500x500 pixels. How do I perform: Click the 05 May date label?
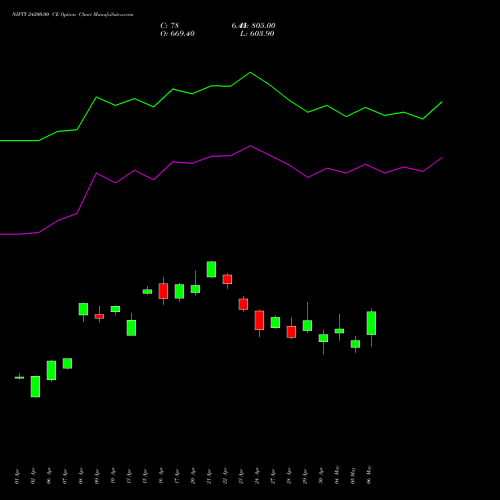click(x=353, y=475)
